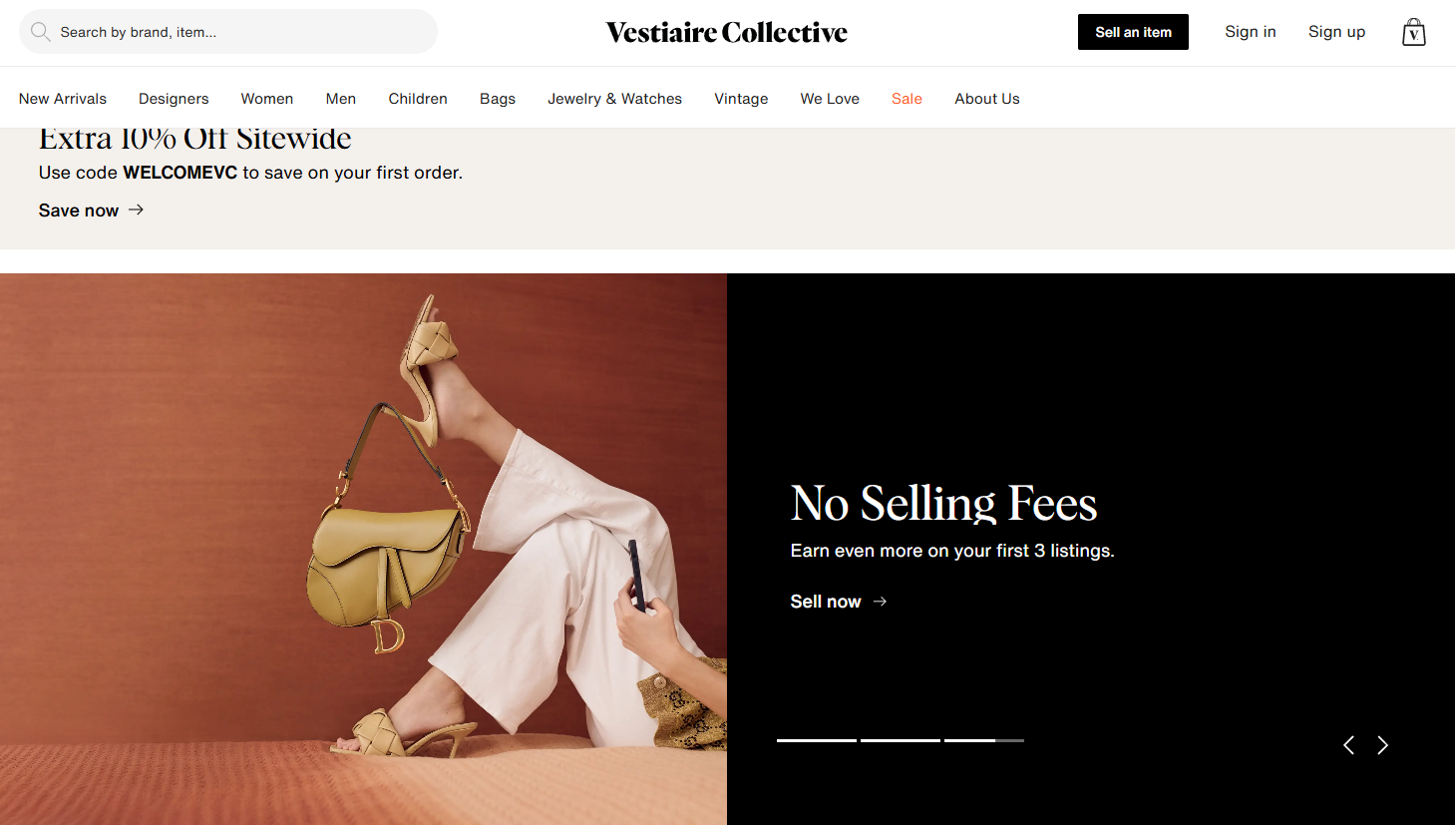Open the Women category menu
The width and height of the screenshot is (1456, 827).
click(x=267, y=99)
